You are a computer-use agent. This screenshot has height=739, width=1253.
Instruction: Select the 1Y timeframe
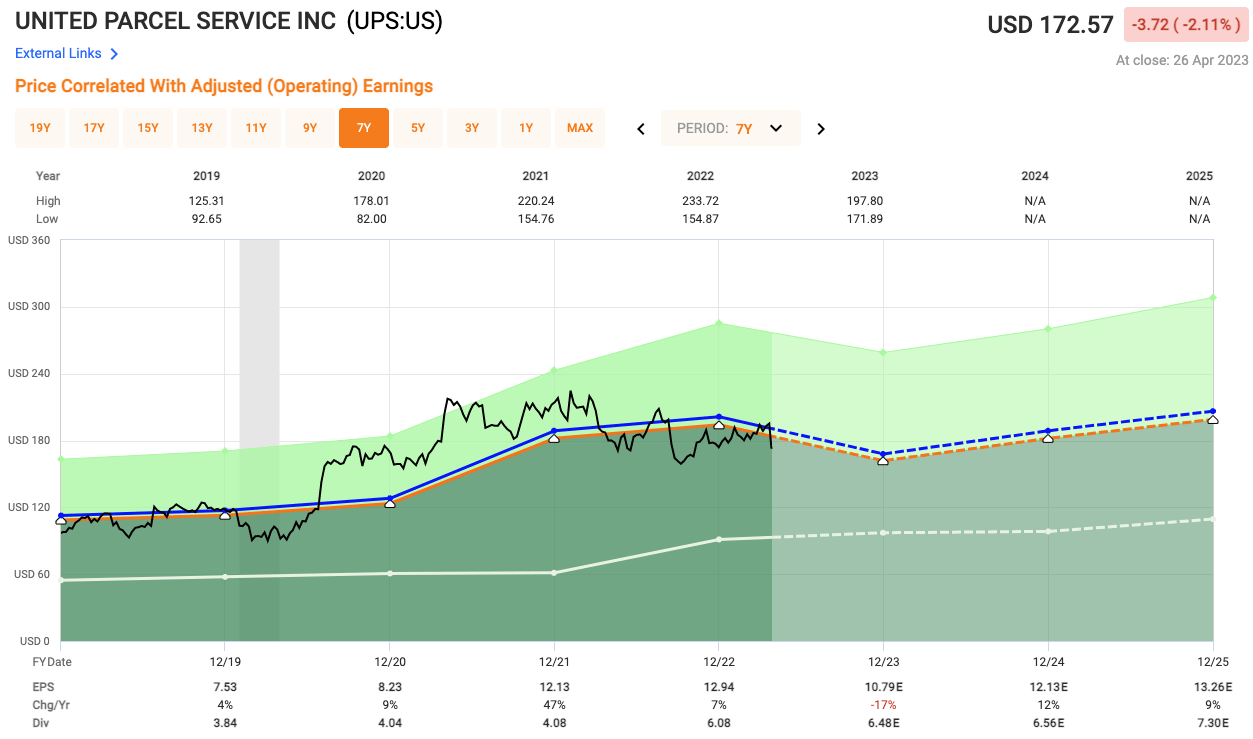pyautogui.click(x=525, y=128)
